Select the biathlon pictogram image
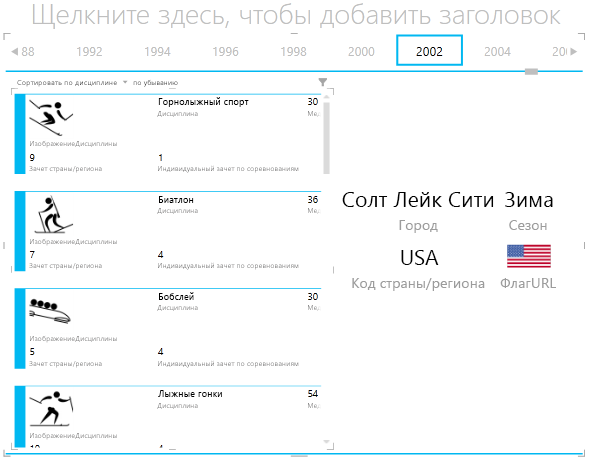The image size is (589, 461). click(x=53, y=215)
